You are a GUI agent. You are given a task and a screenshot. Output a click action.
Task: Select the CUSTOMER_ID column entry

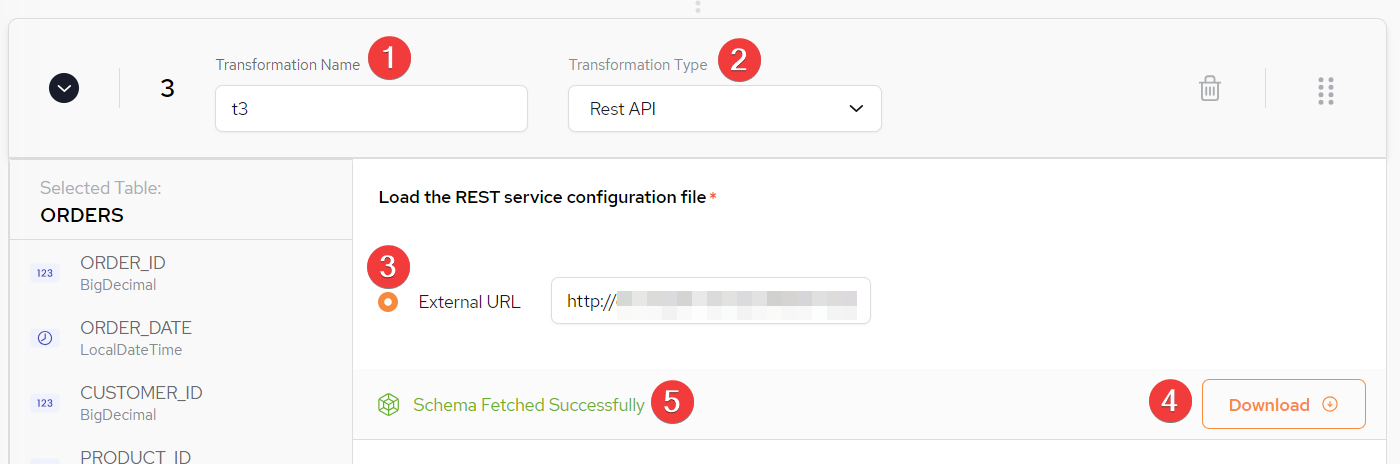coord(181,403)
